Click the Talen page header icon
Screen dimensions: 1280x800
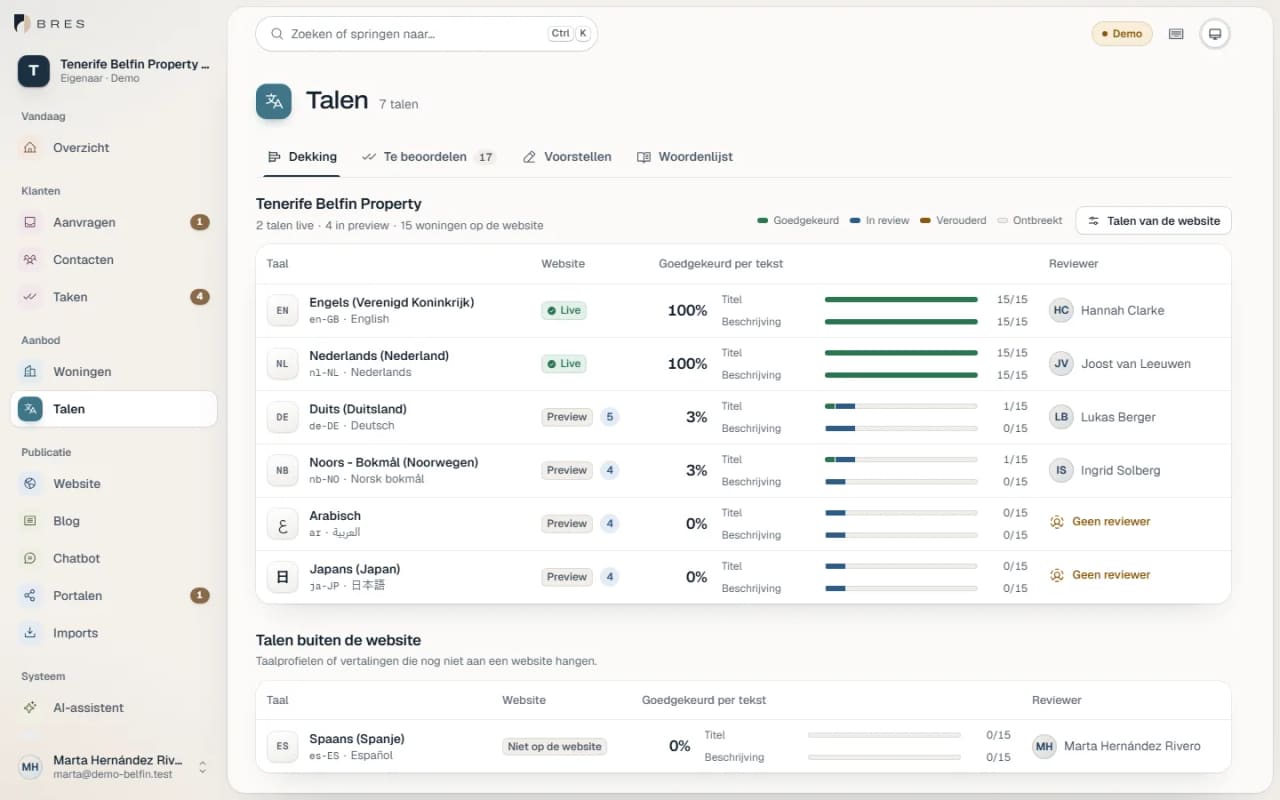click(274, 101)
